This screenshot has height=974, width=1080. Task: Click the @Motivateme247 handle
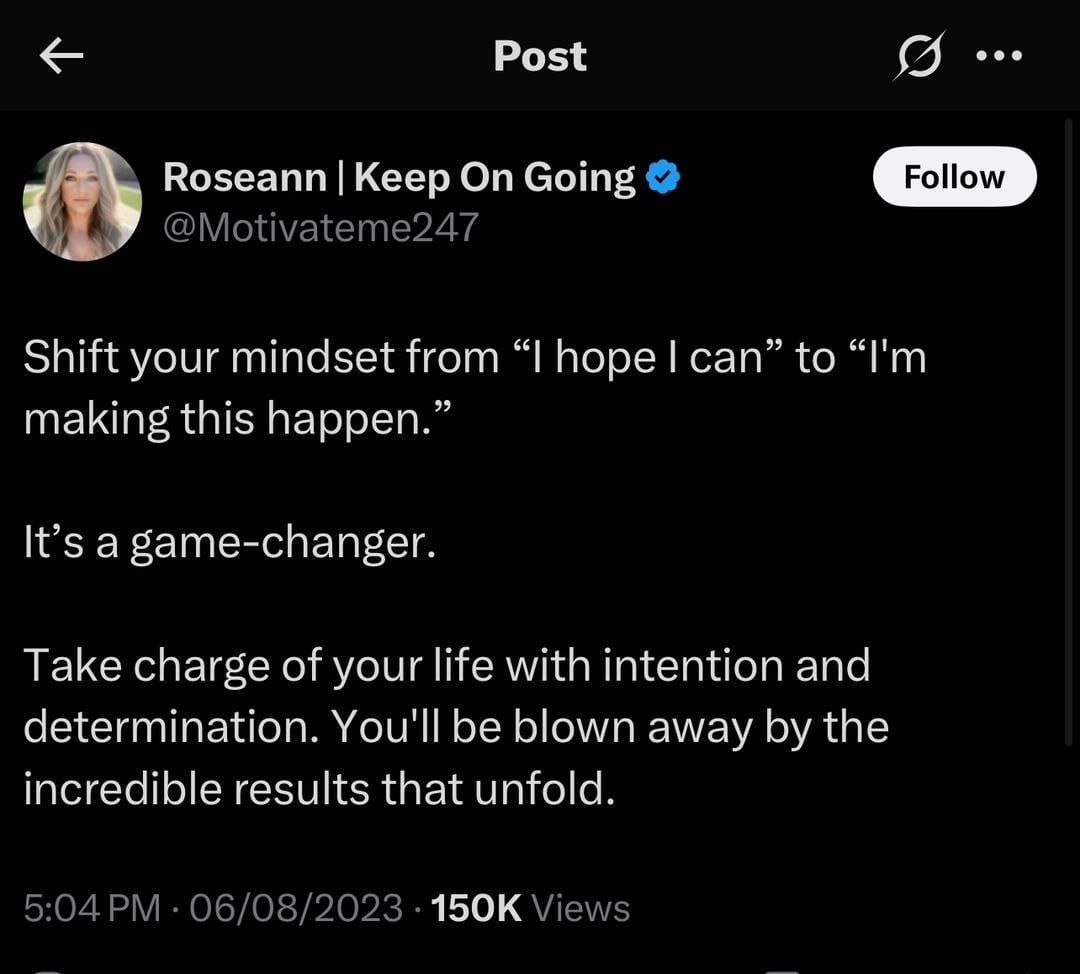(x=320, y=228)
